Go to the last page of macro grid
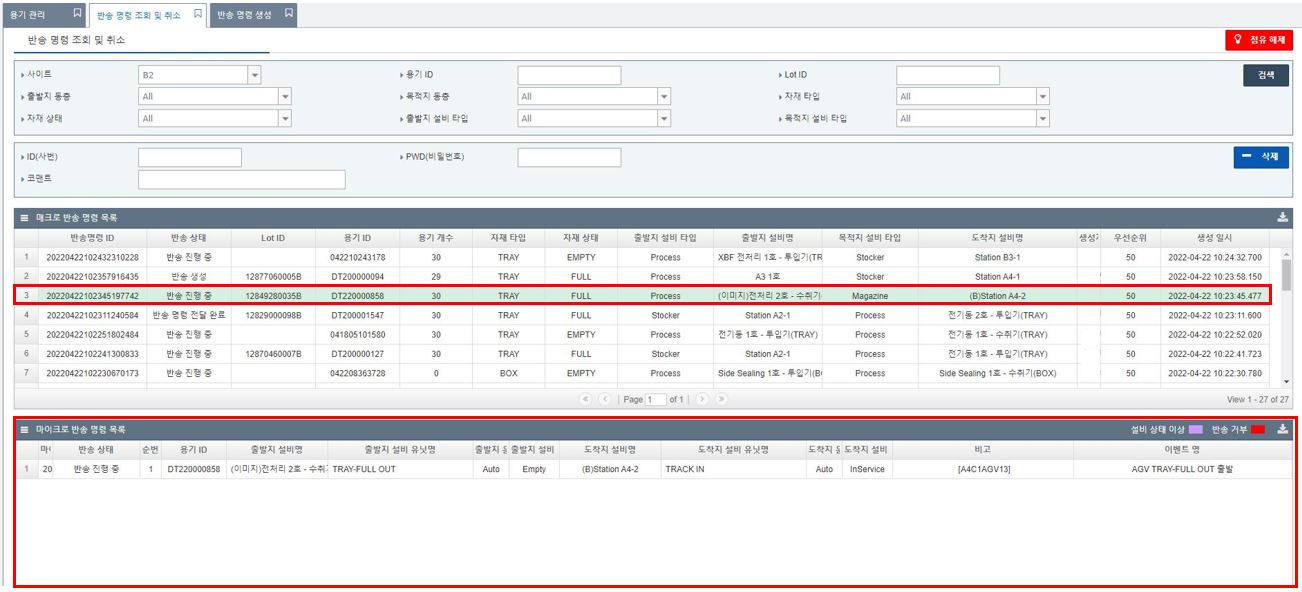This screenshot has height=592, width=1302. coord(721,399)
